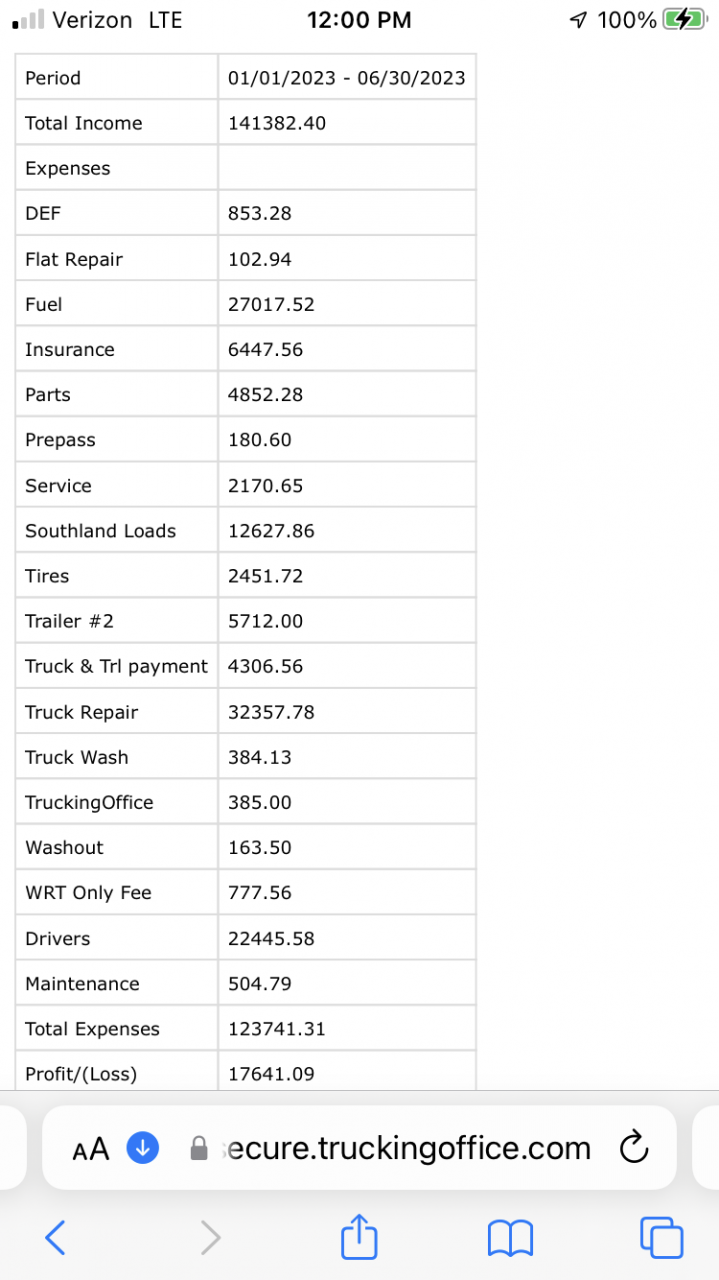The image size is (719, 1280).
Task: Click the Fuel expense value 27017.52
Action: (271, 305)
